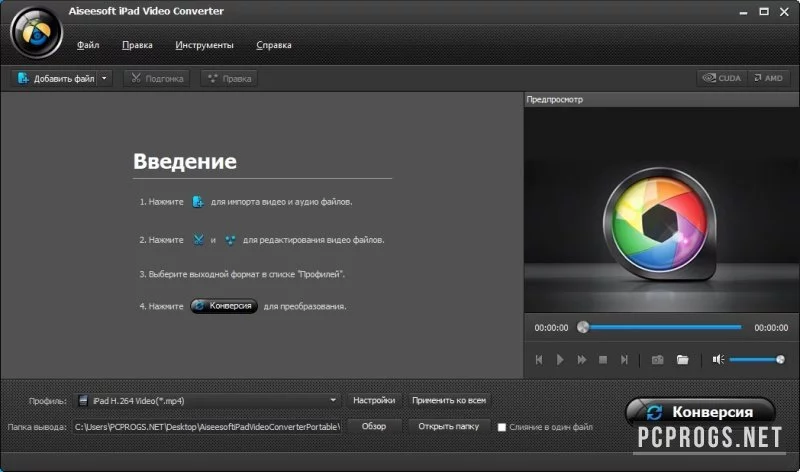This screenshot has height=472, width=800.
Task: Open the Справка menu
Action: 273,45
